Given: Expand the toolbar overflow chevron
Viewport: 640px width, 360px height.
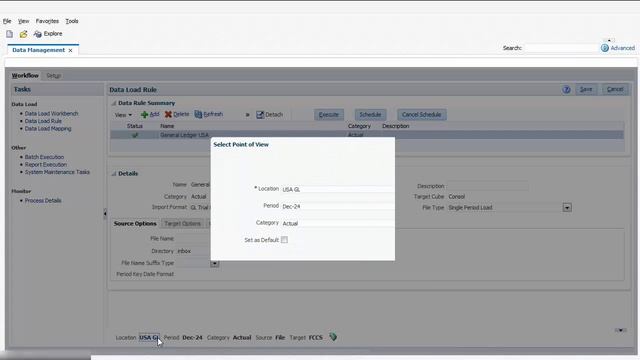Looking at the screenshot, I should [x=247, y=115].
